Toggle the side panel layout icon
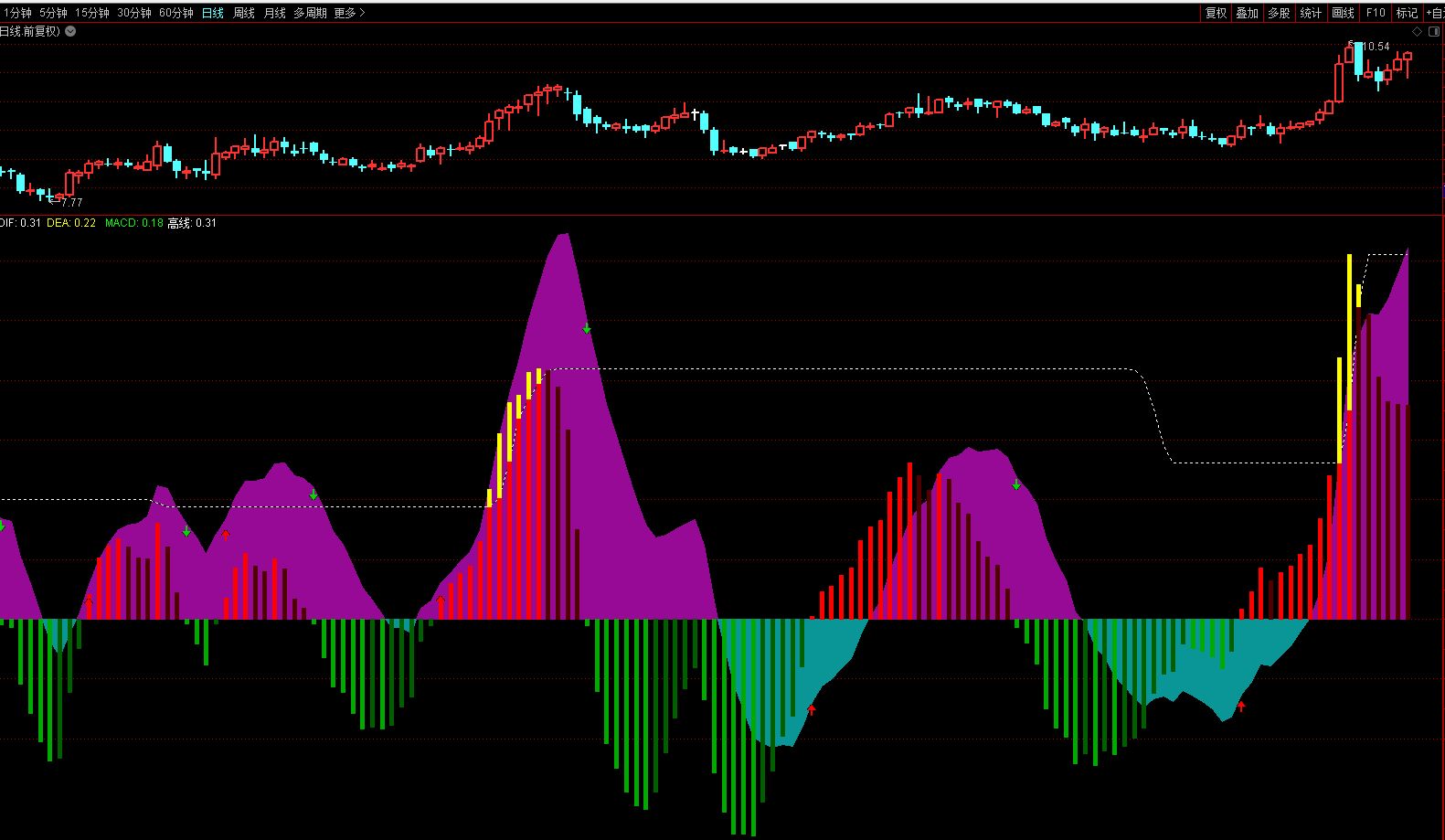The image size is (1445, 840). pyautogui.click(x=1434, y=31)
